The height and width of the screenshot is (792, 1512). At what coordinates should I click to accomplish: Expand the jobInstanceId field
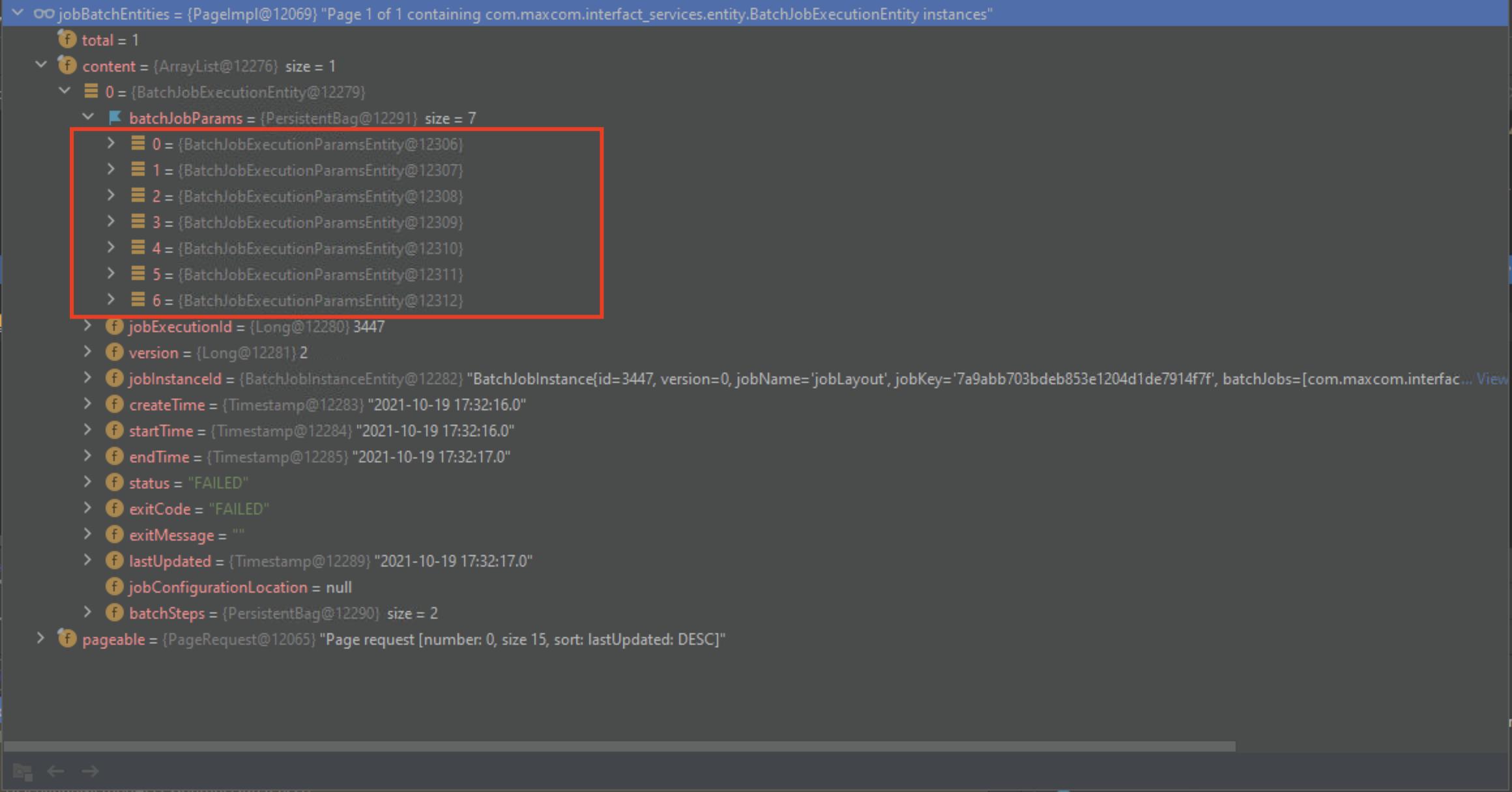(88, 378)
